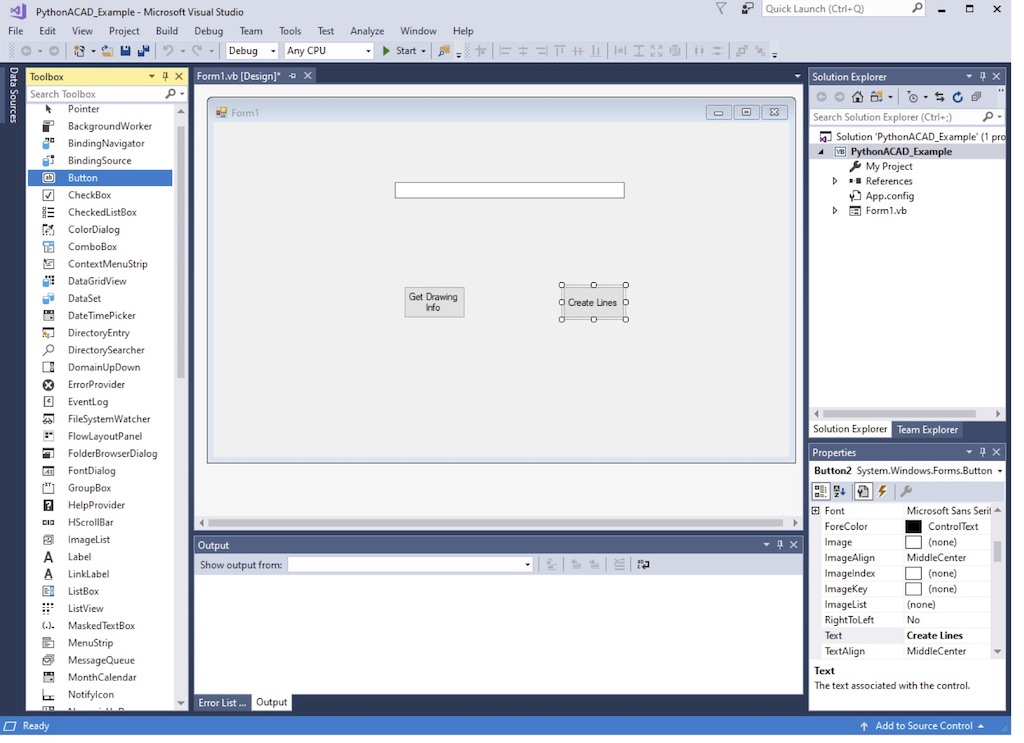Select My Project in Solution Explorer
Viewport: 1024px width, 743px height.
tap(889, 166)
